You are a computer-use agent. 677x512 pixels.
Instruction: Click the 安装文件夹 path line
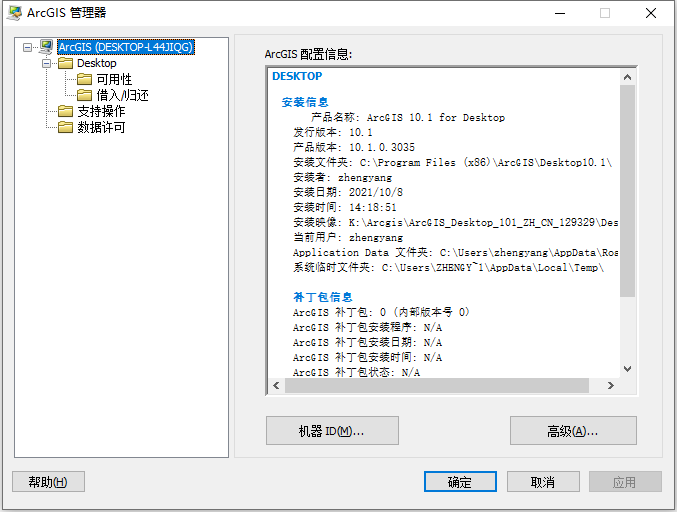(452, 162)
